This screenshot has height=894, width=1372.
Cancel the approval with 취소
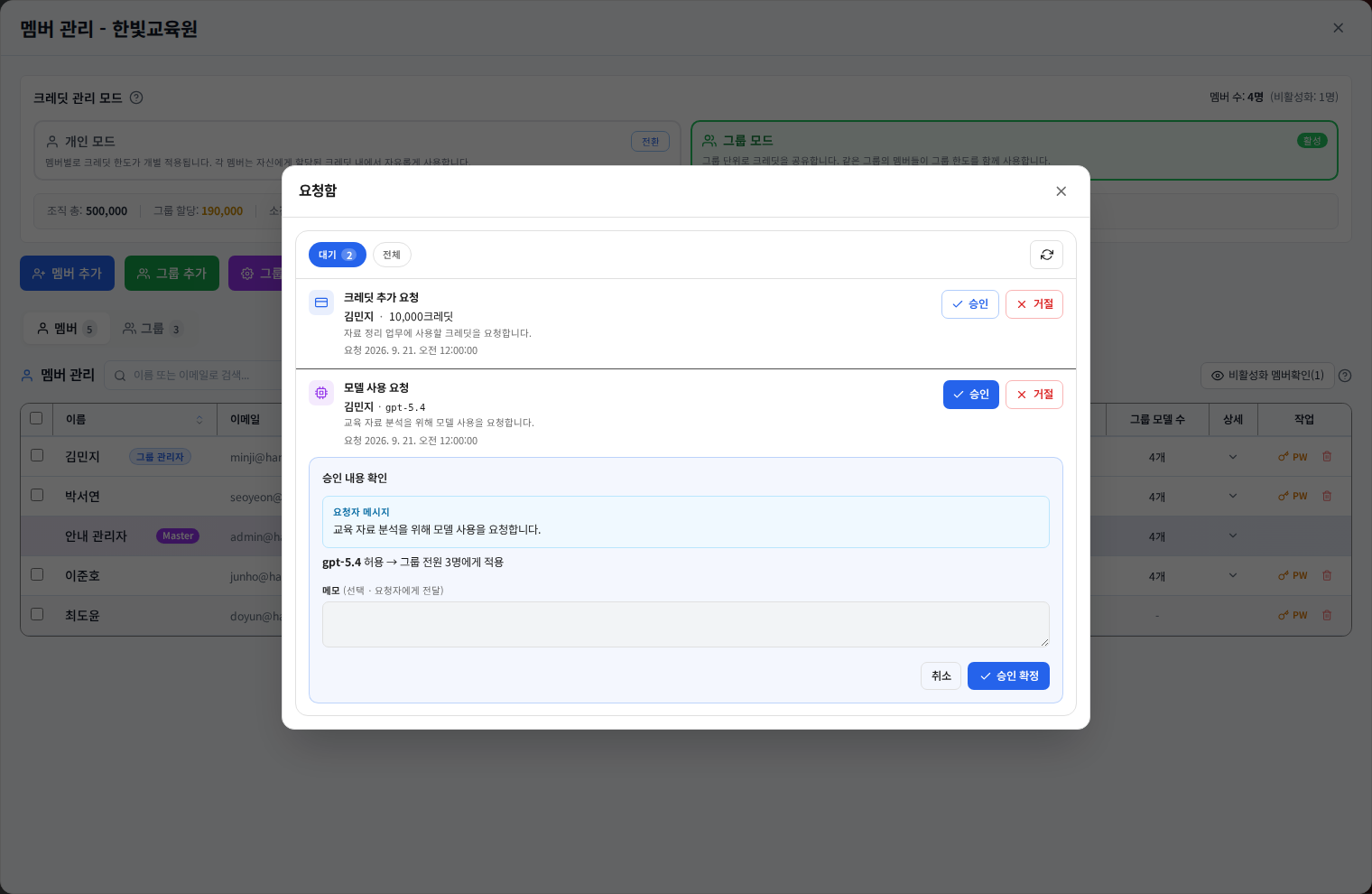click(x=941, y=676)
